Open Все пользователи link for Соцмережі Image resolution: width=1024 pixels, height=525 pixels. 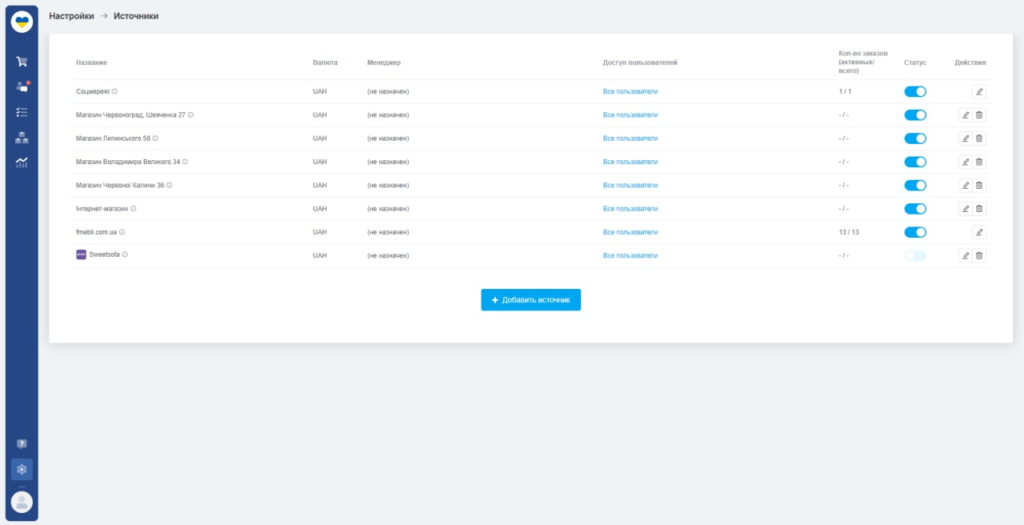pyautogui.click(x=630, y=91)
